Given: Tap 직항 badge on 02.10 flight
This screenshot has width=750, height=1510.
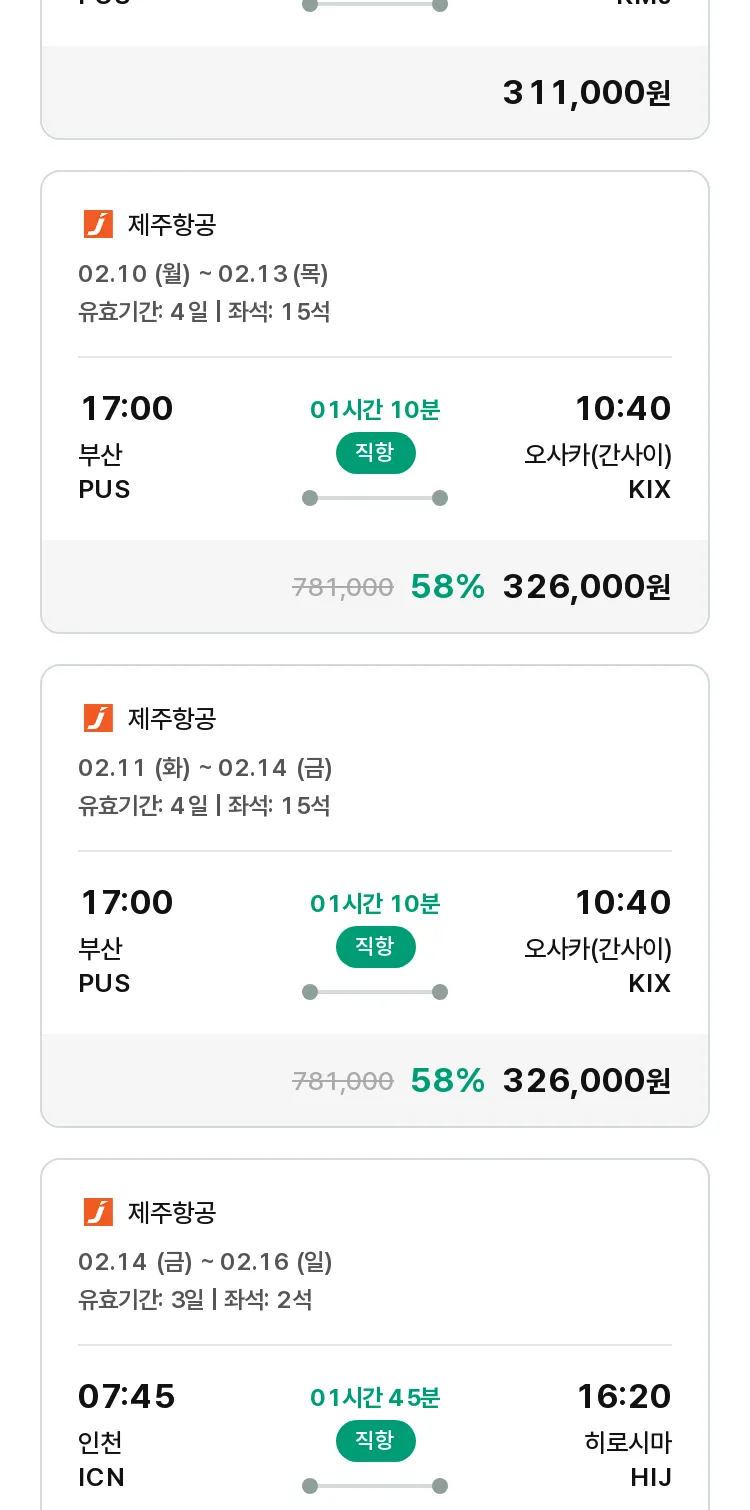Looking at the screenshot, I should pos(375,453).
